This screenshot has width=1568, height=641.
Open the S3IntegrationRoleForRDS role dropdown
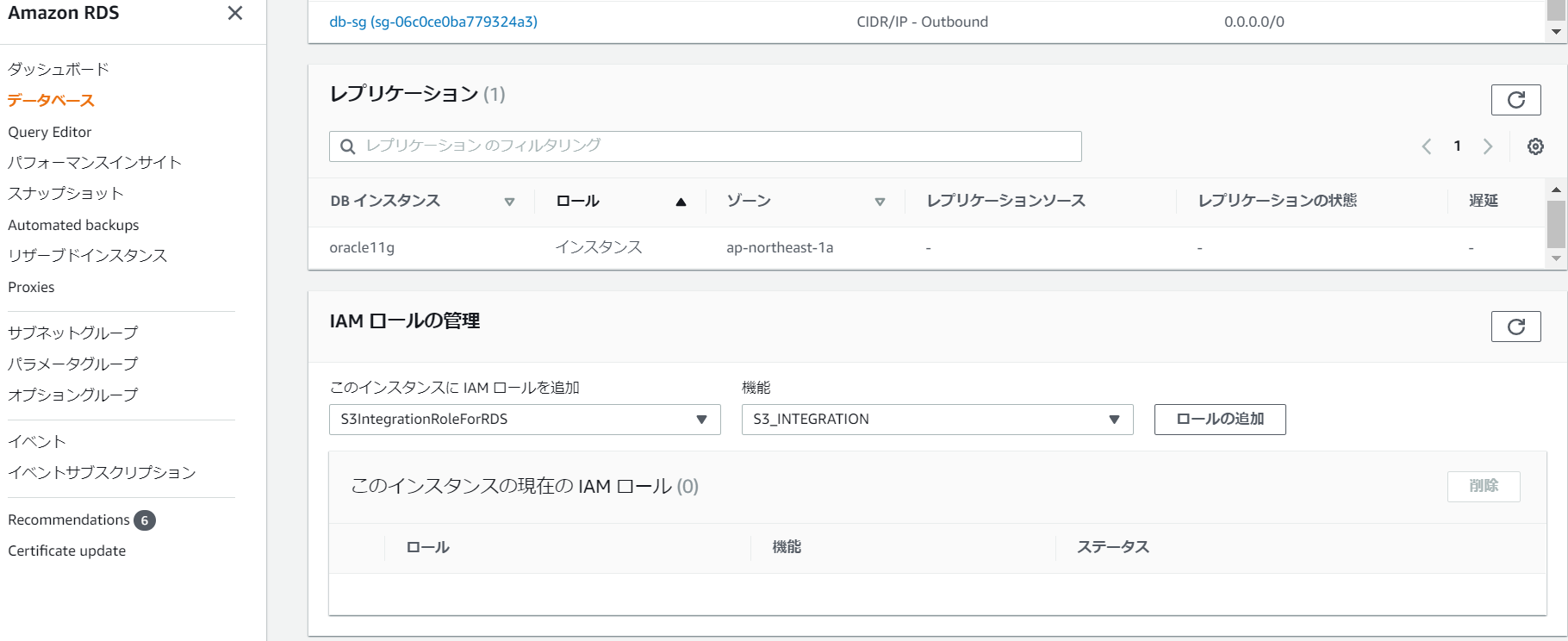(525, 420)
